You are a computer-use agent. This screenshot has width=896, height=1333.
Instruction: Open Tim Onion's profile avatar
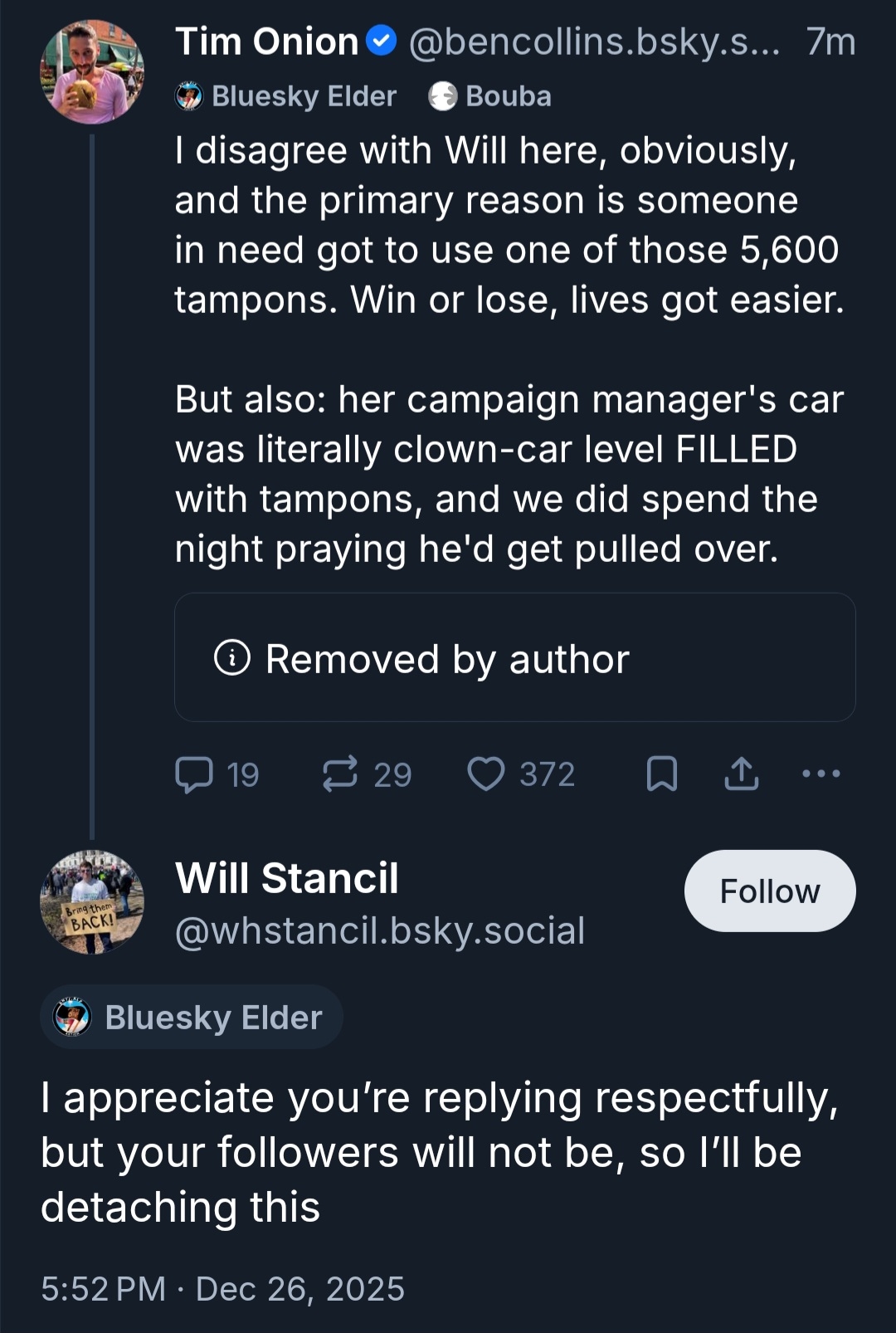pyautogui.click(x=92, y=72)
